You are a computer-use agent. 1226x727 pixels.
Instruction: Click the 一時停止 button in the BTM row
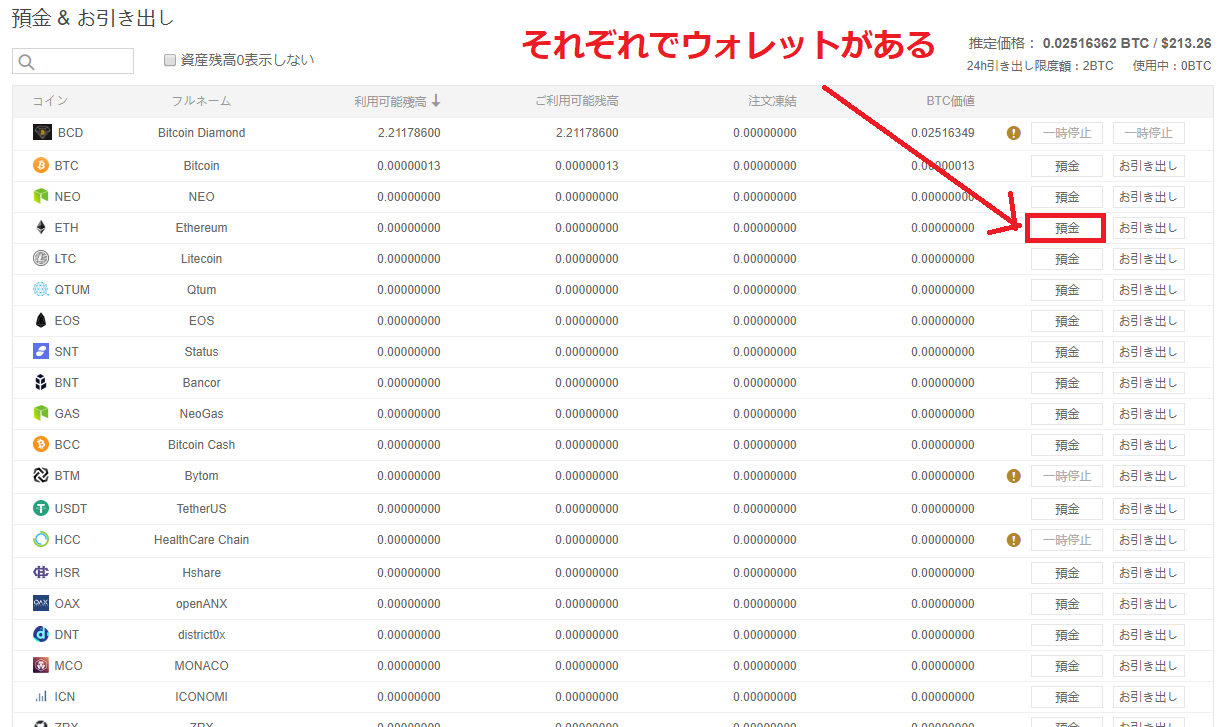(x=1067, y=476)
